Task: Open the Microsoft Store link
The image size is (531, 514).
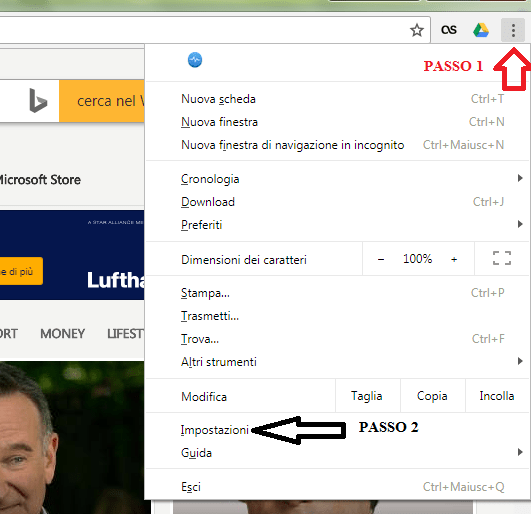Action: point(40,180)
